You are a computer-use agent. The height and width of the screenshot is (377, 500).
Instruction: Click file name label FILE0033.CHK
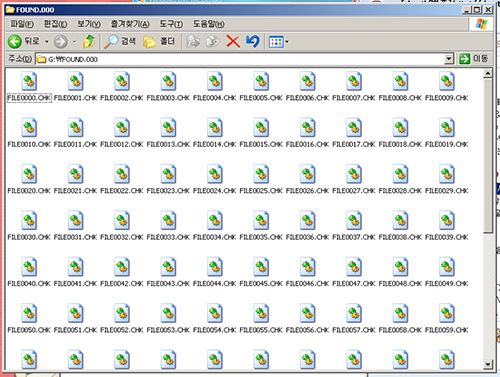pos(168,237)
